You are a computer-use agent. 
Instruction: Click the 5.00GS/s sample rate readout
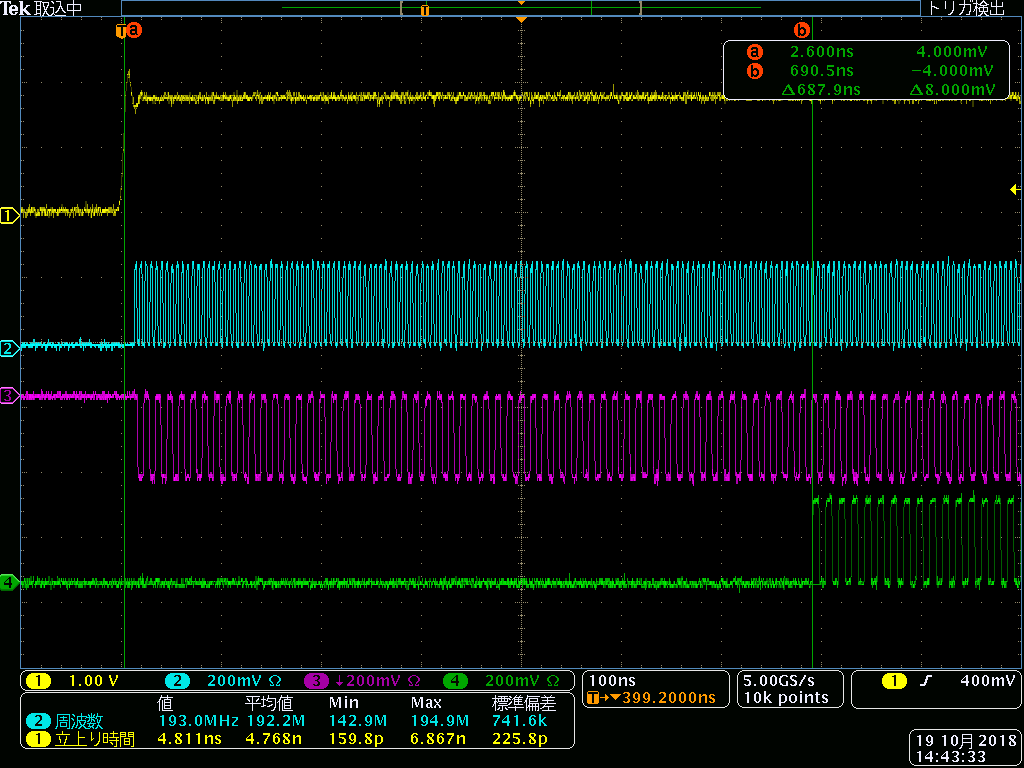[779, 680]
